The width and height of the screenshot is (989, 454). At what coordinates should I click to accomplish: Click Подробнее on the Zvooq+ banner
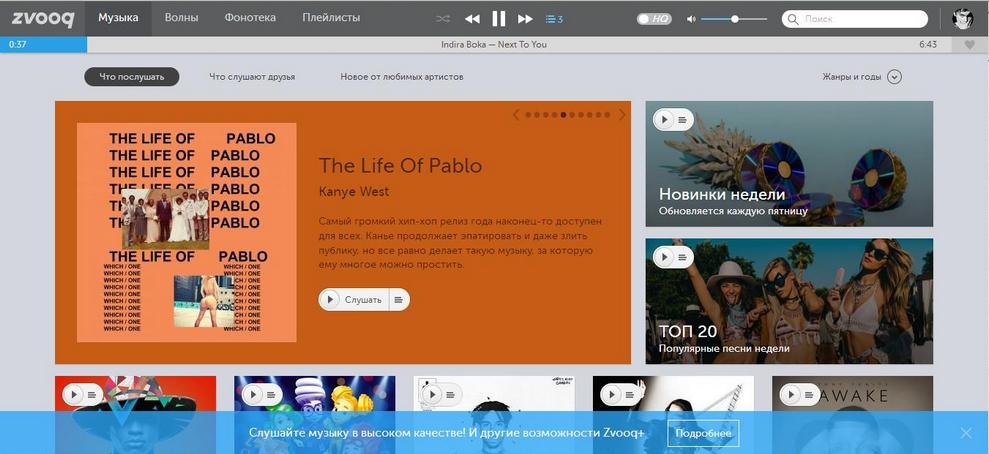click(x=703, y=433)
